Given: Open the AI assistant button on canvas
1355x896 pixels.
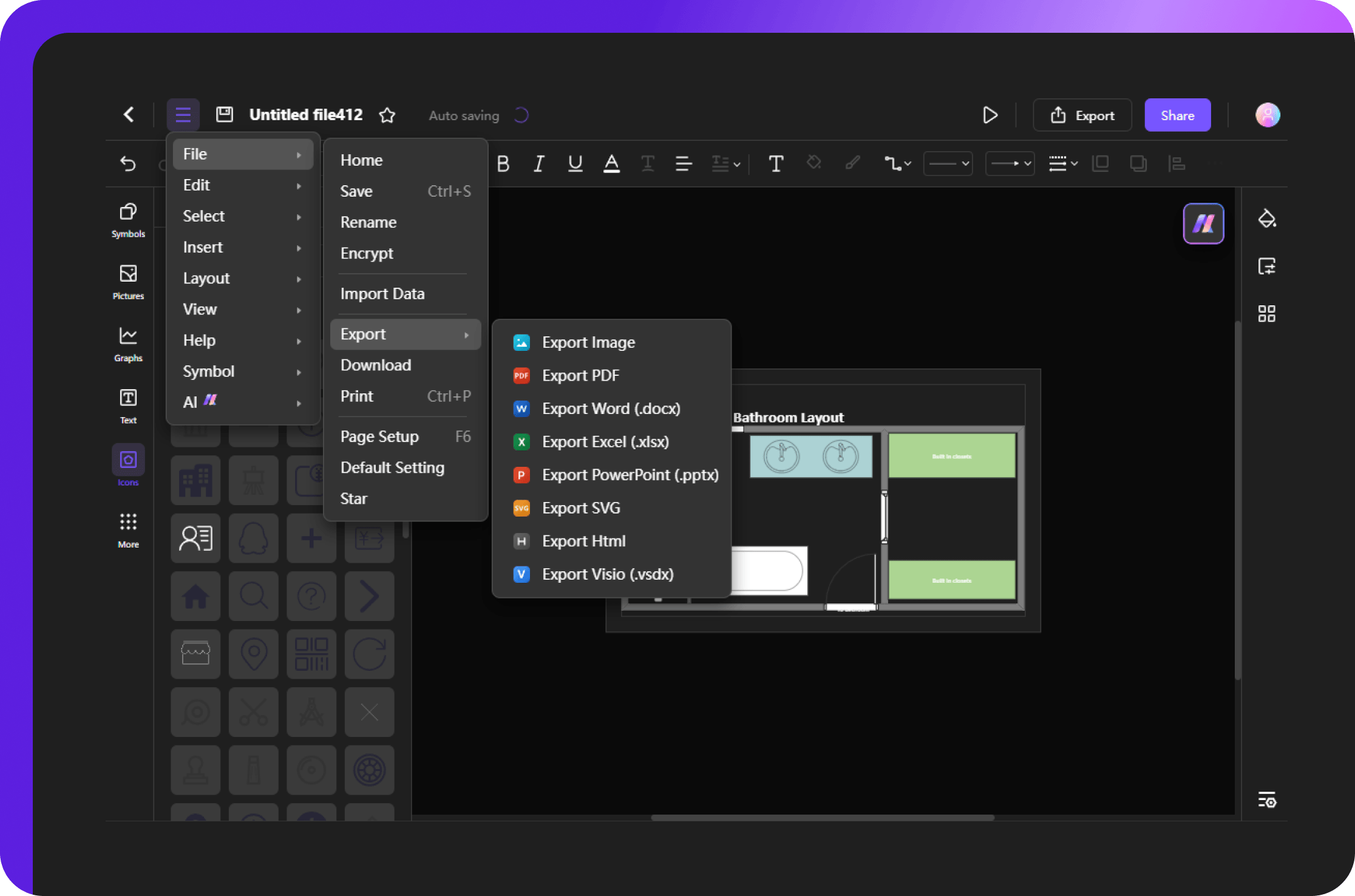Looking at the screenshot, I should point(1204,223).
